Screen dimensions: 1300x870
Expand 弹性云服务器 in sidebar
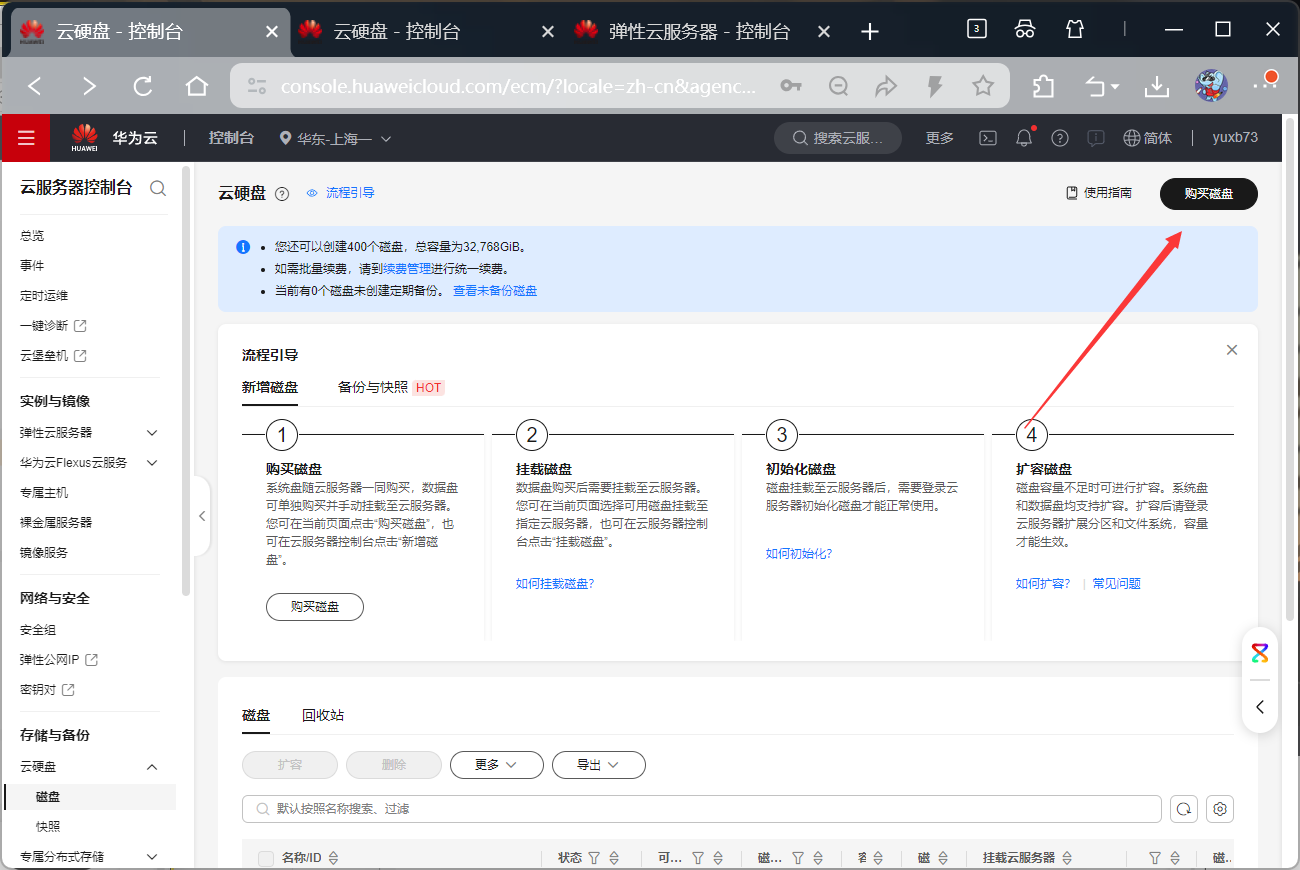(x=152, y=433)
